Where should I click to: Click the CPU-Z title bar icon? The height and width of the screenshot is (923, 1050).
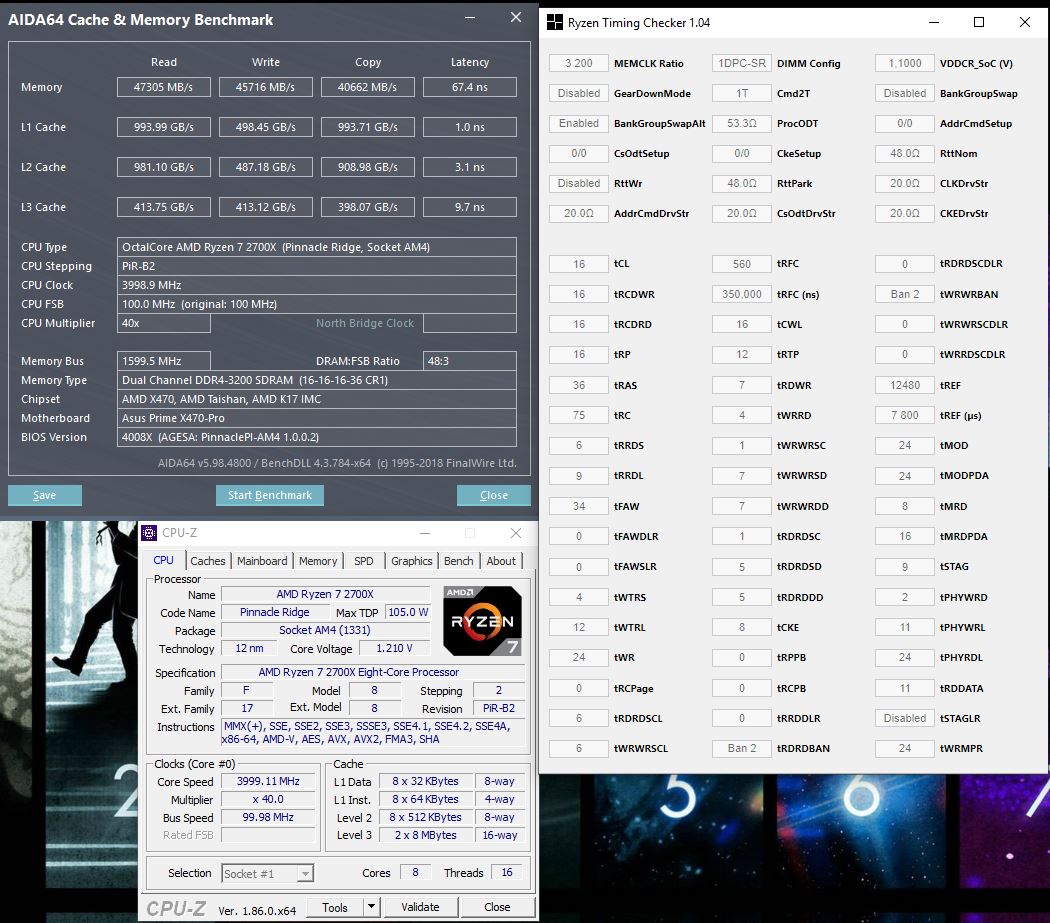coord(149,532)
